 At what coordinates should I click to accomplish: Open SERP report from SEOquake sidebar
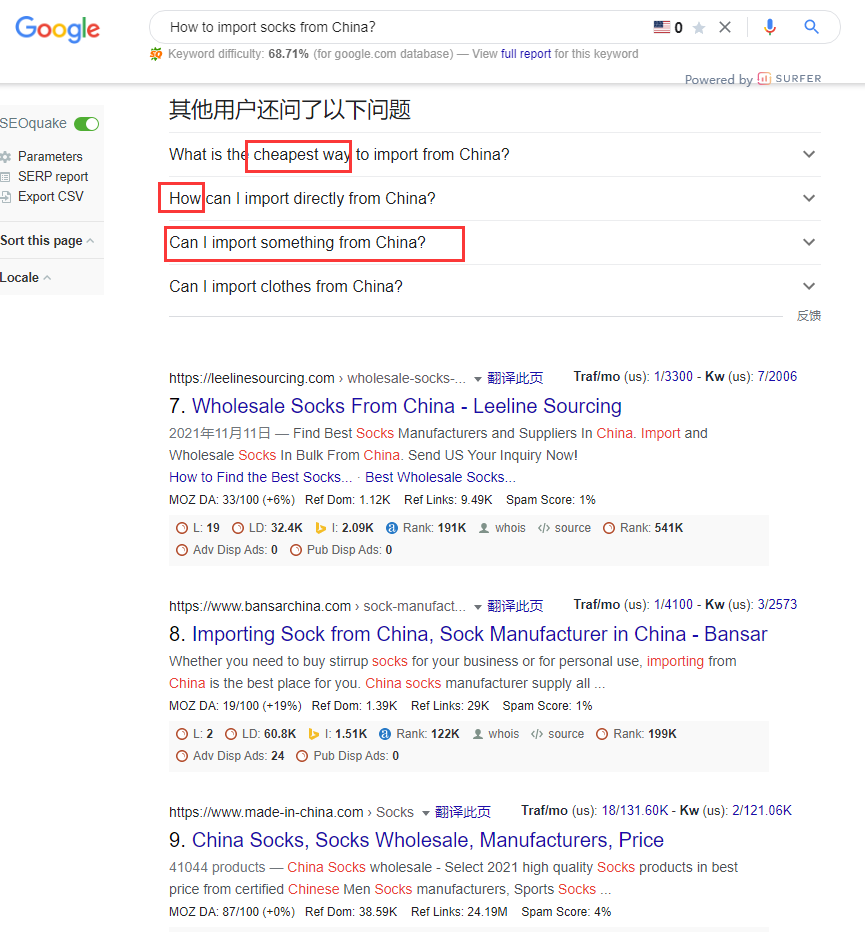(x=52, y=177)
